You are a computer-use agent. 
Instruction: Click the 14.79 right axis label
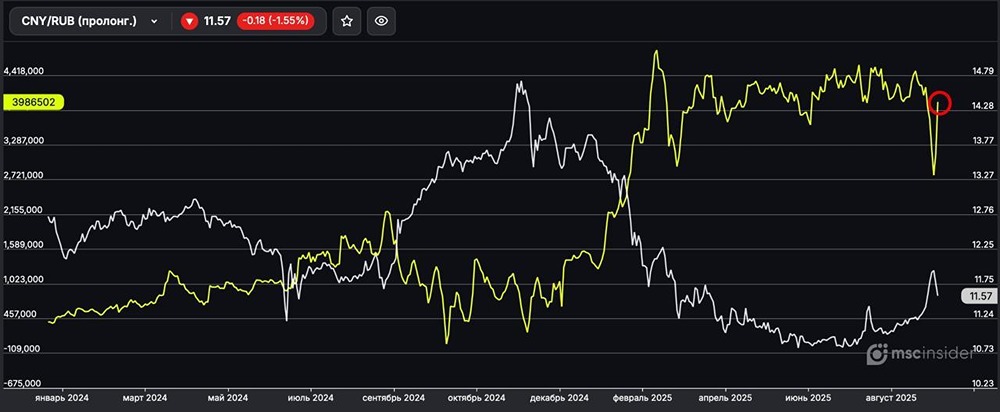(x=982, y=71)
